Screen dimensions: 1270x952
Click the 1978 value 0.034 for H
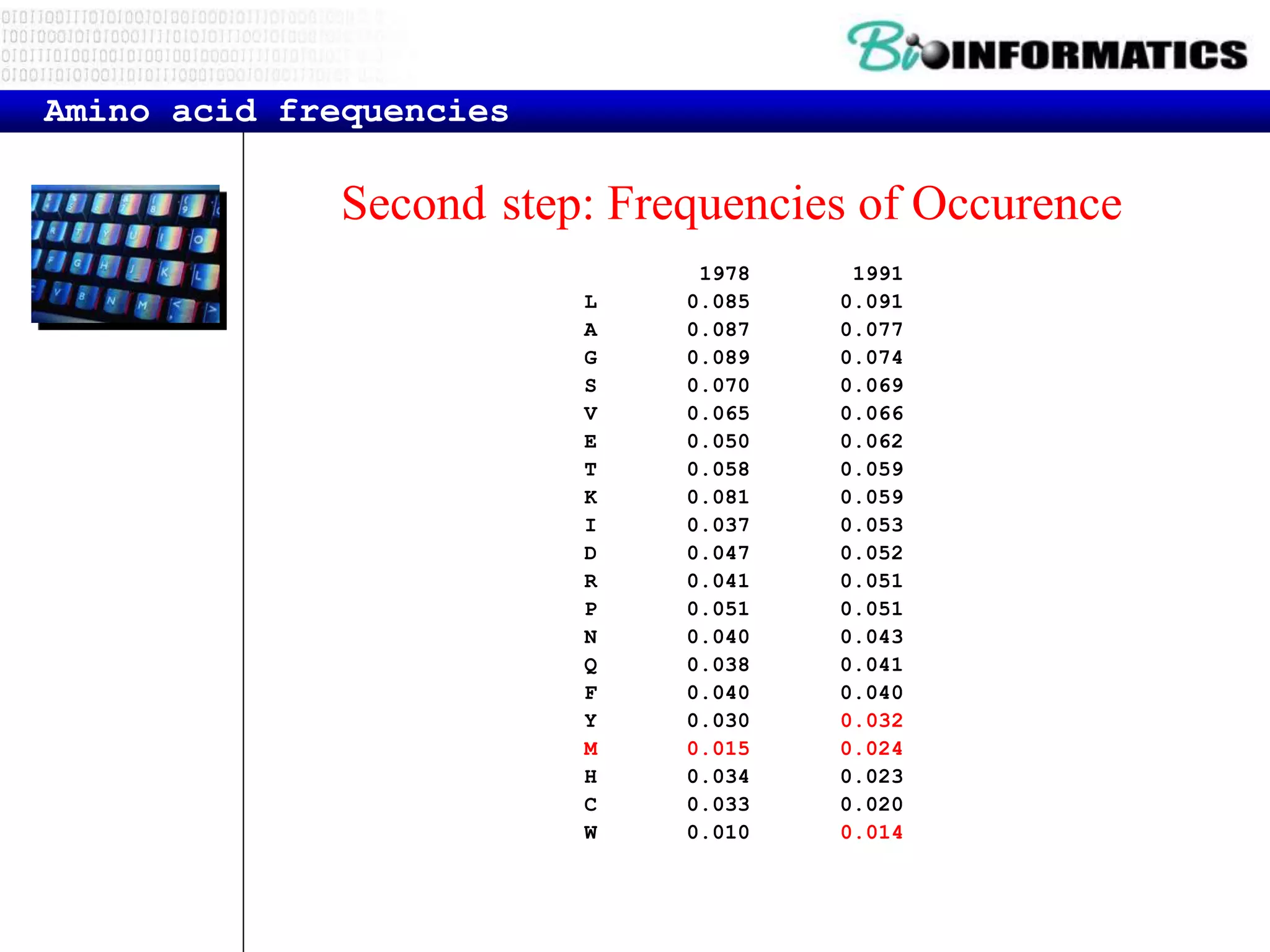tap(718, 776)
